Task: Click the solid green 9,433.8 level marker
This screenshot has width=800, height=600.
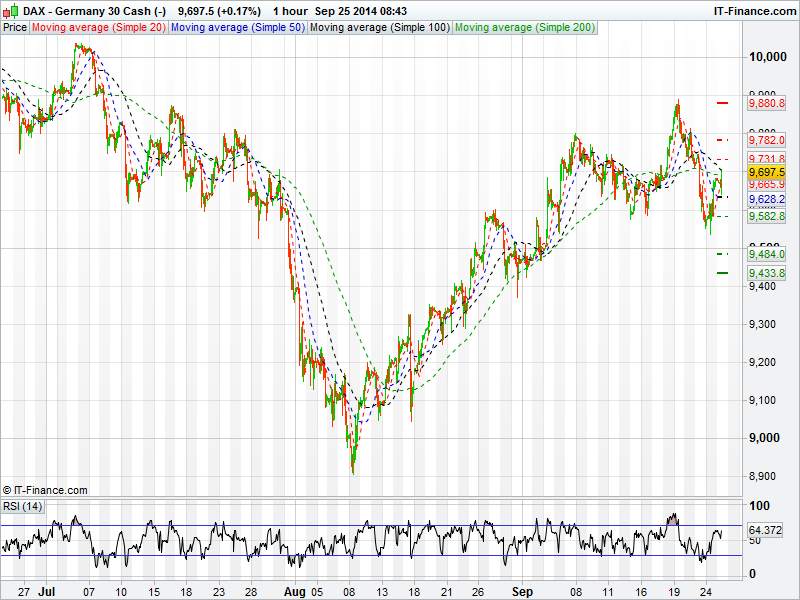Action: pyautogui.click(x=723, y=273)
